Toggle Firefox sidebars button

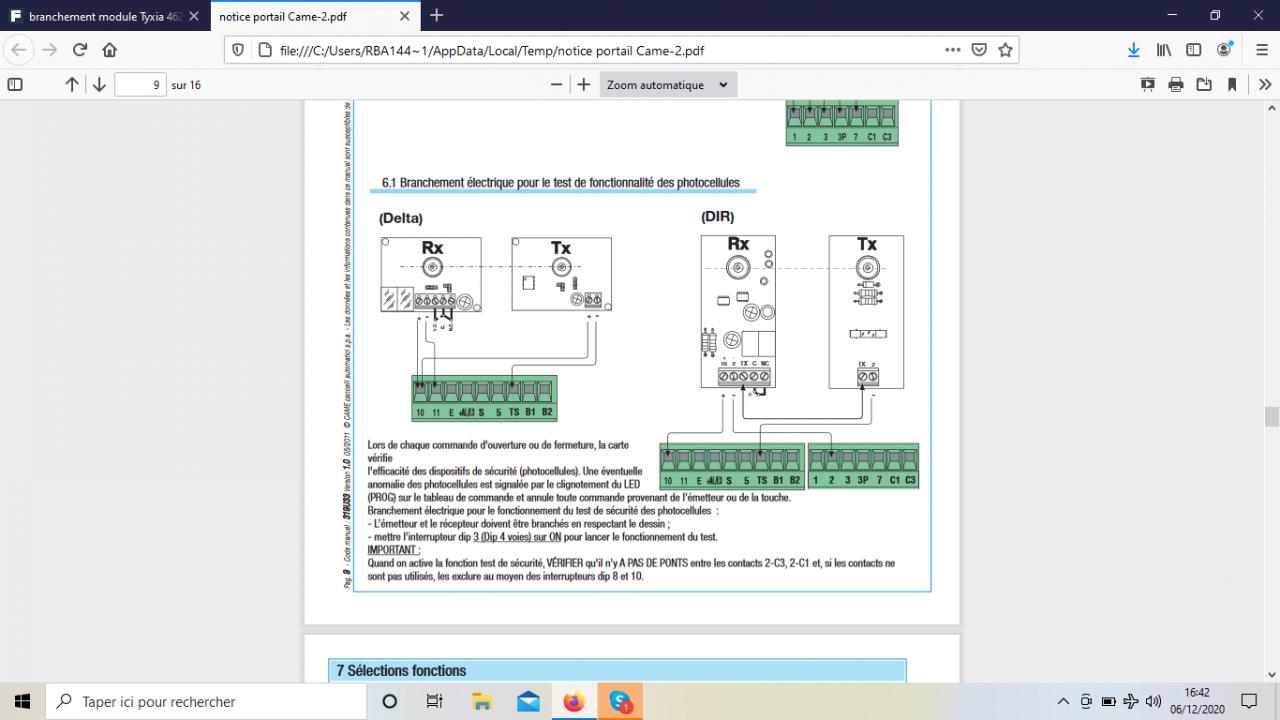pos(1194,50)
